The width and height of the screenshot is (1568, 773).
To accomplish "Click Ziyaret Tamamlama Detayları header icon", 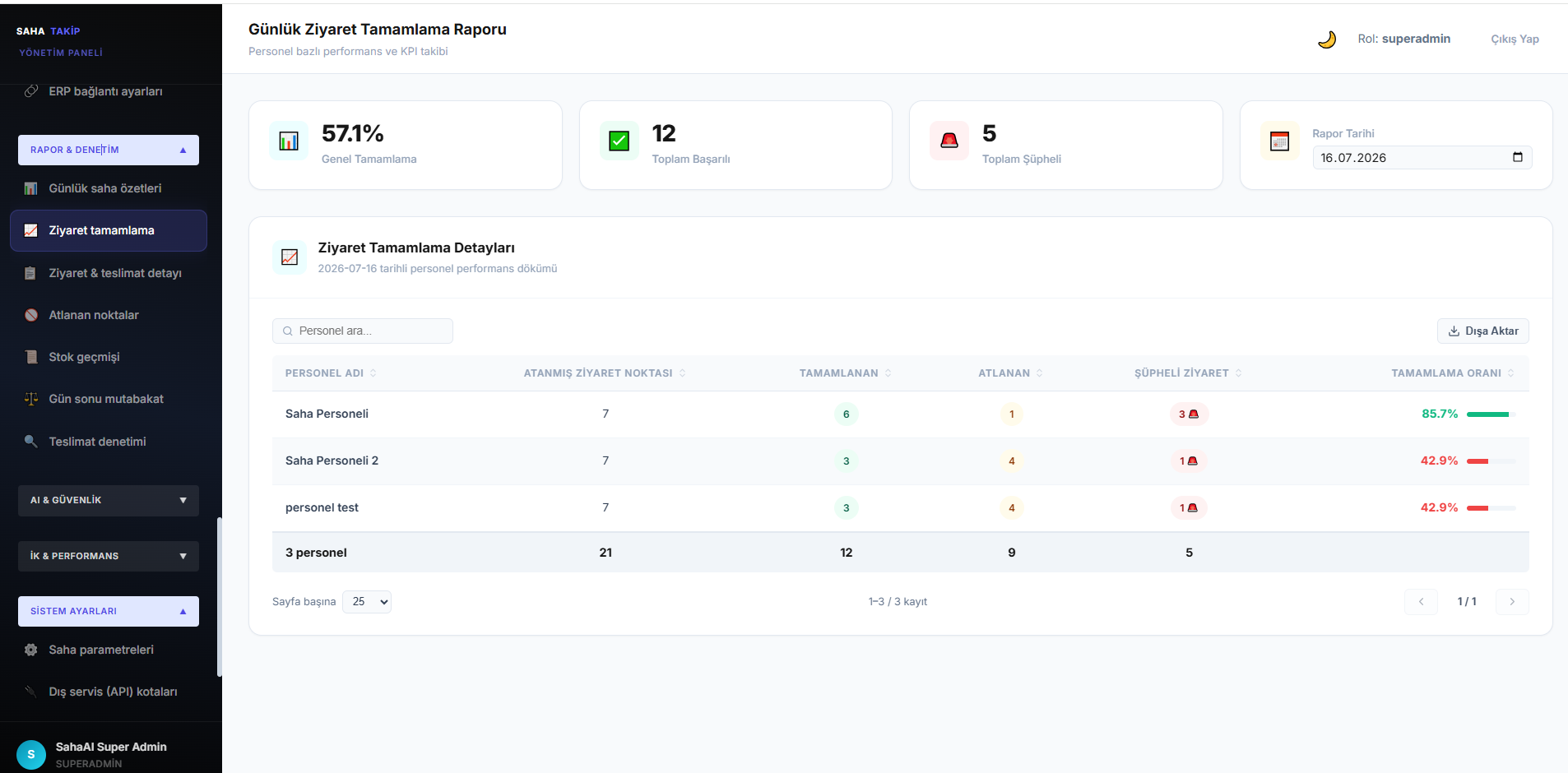I will click(x=290, y=257).
